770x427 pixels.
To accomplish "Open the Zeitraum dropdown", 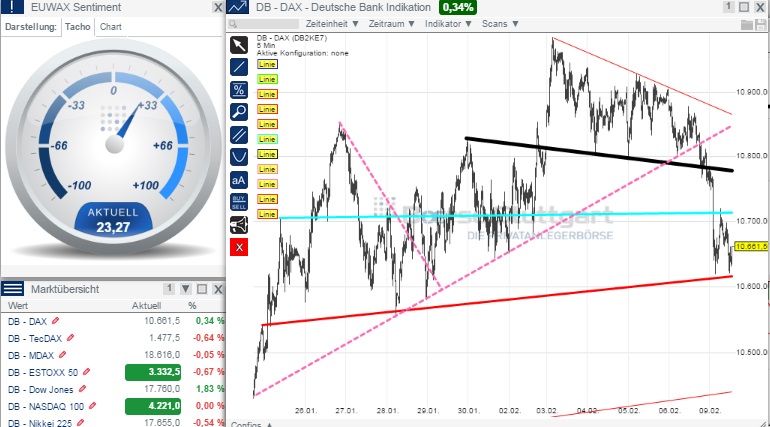I will pos(391,24).
